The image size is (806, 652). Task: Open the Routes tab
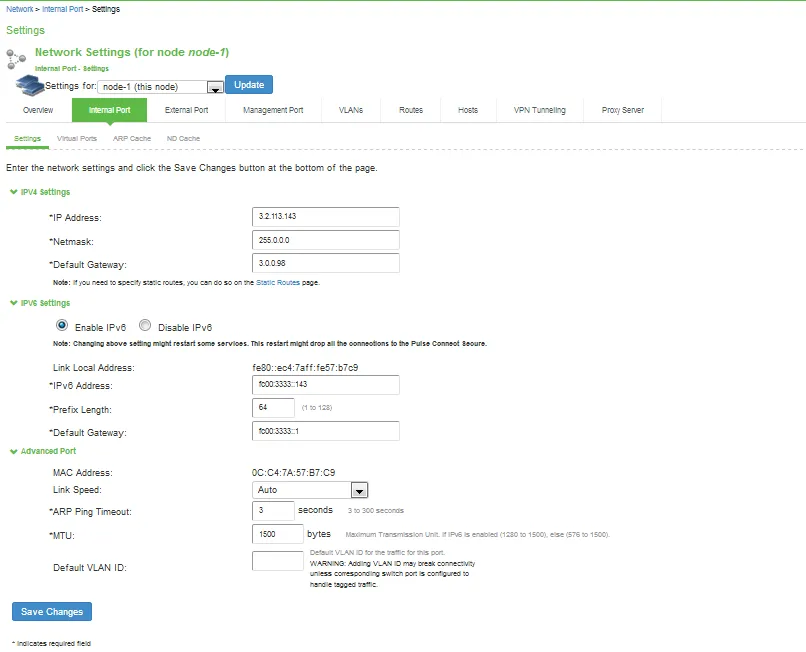click(411, 110)
